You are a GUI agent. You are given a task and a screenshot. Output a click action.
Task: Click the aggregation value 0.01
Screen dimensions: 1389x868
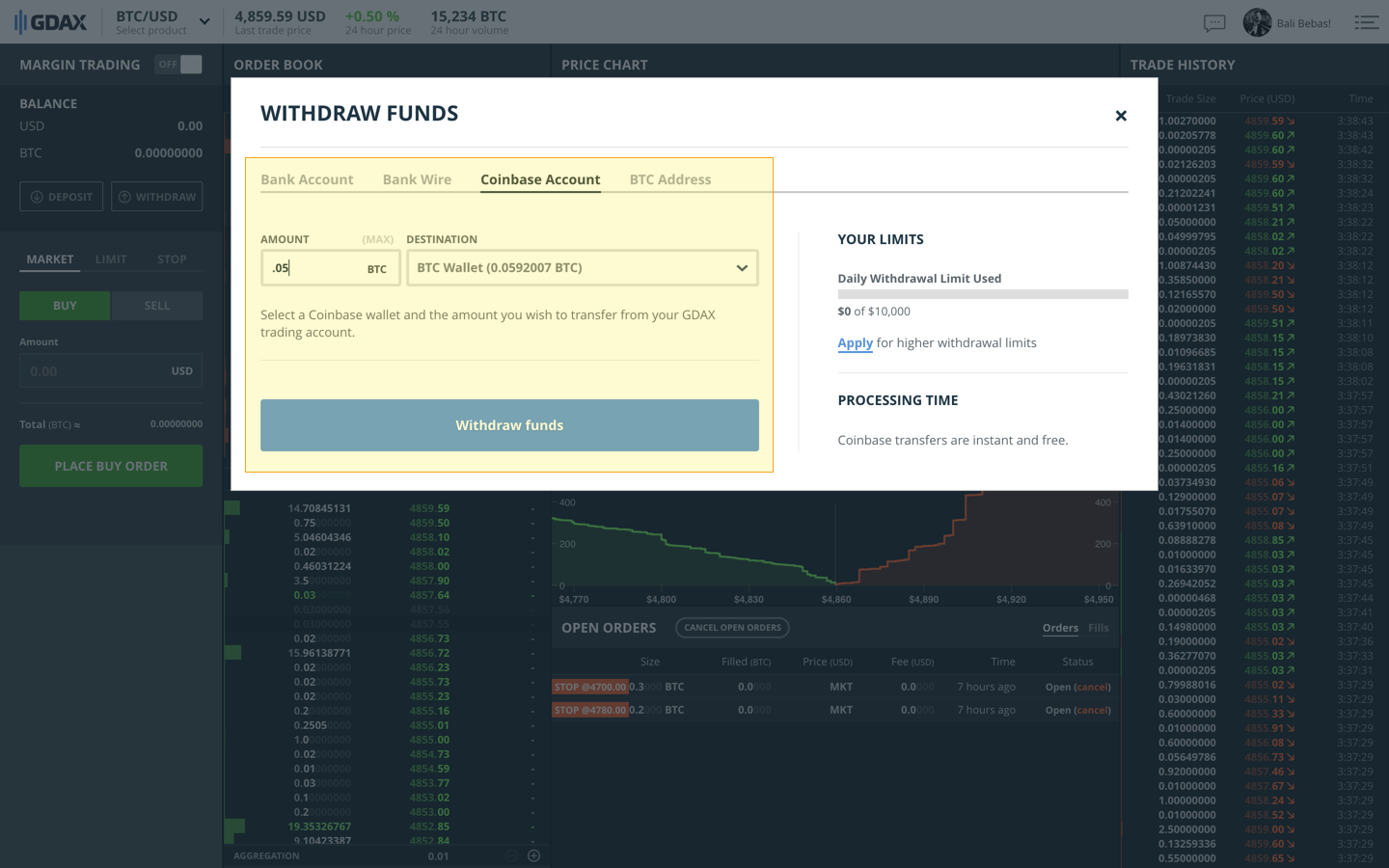click(x=438, y=855)
